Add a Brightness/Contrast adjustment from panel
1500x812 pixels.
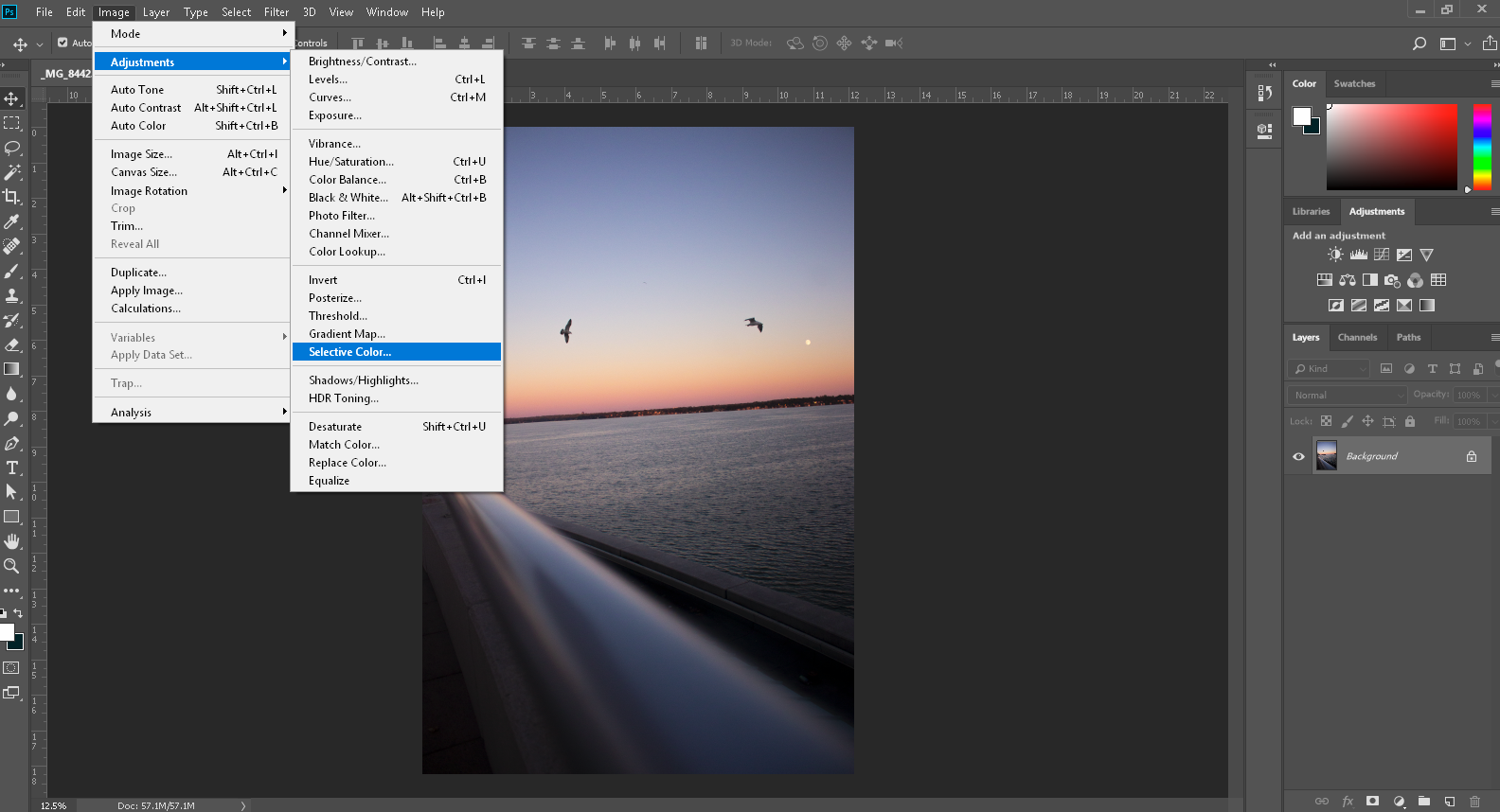pos(1335,255)
